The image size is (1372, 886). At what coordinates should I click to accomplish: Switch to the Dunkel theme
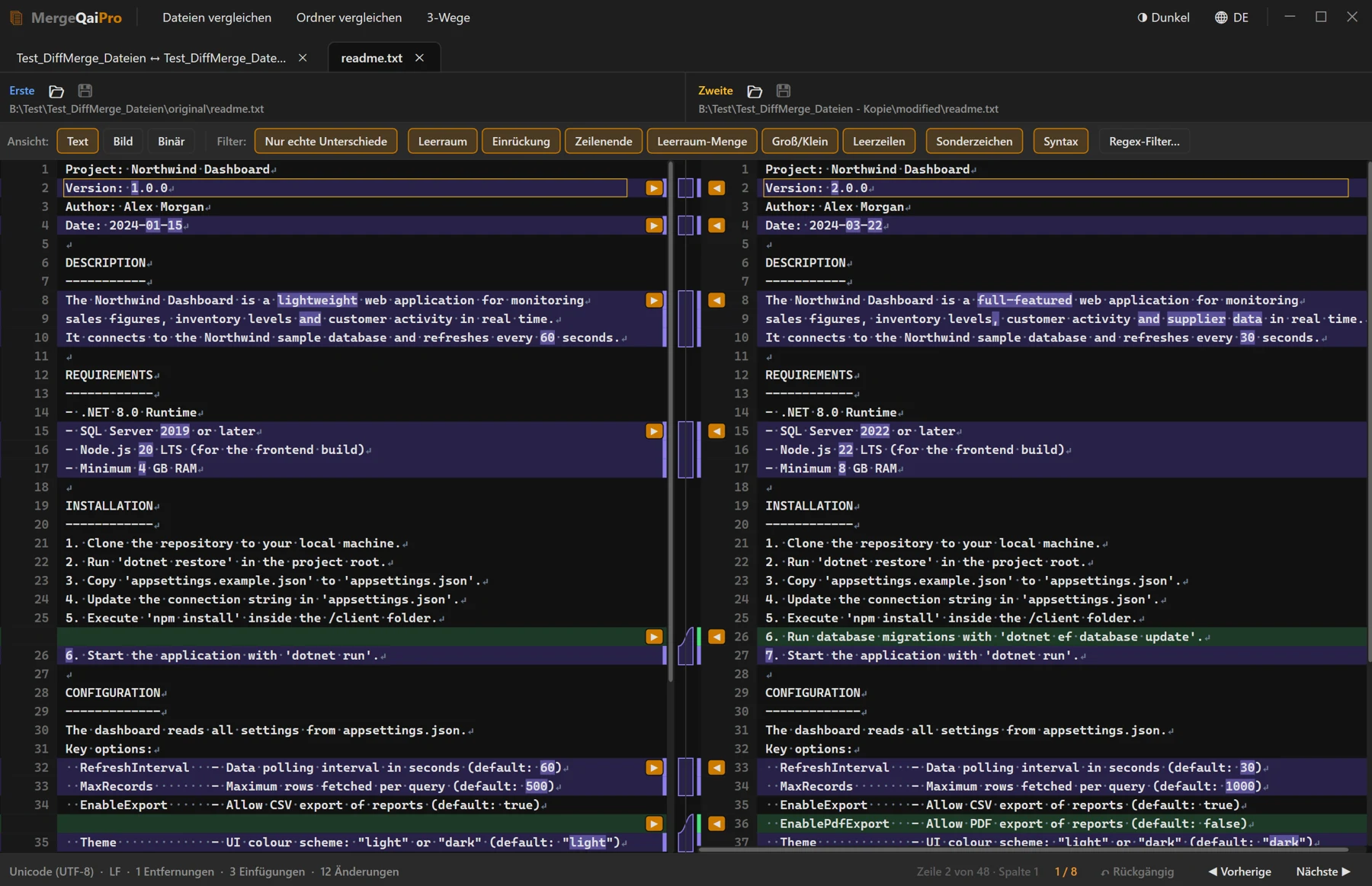1163,18
